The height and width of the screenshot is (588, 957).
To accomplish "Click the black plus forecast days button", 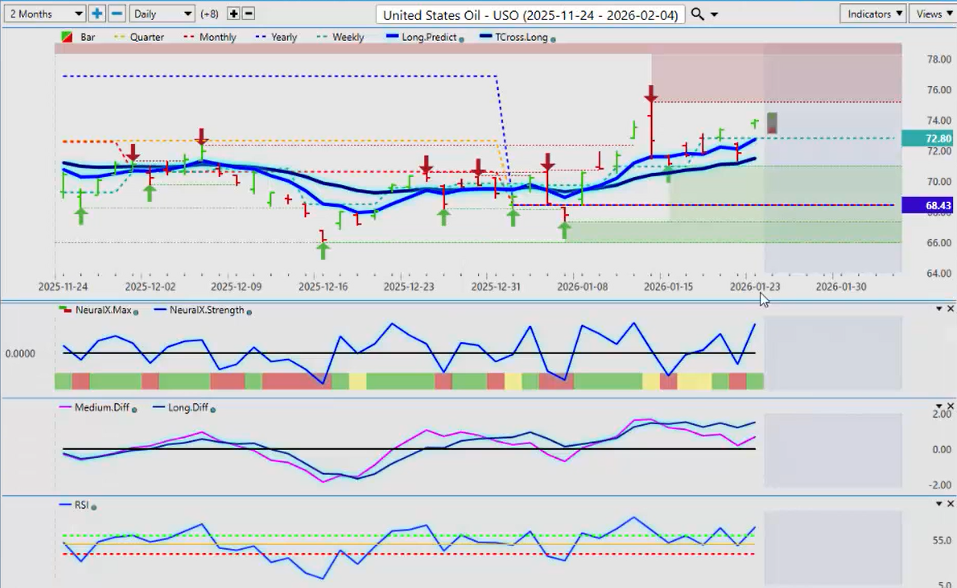I will coord(234,14).
